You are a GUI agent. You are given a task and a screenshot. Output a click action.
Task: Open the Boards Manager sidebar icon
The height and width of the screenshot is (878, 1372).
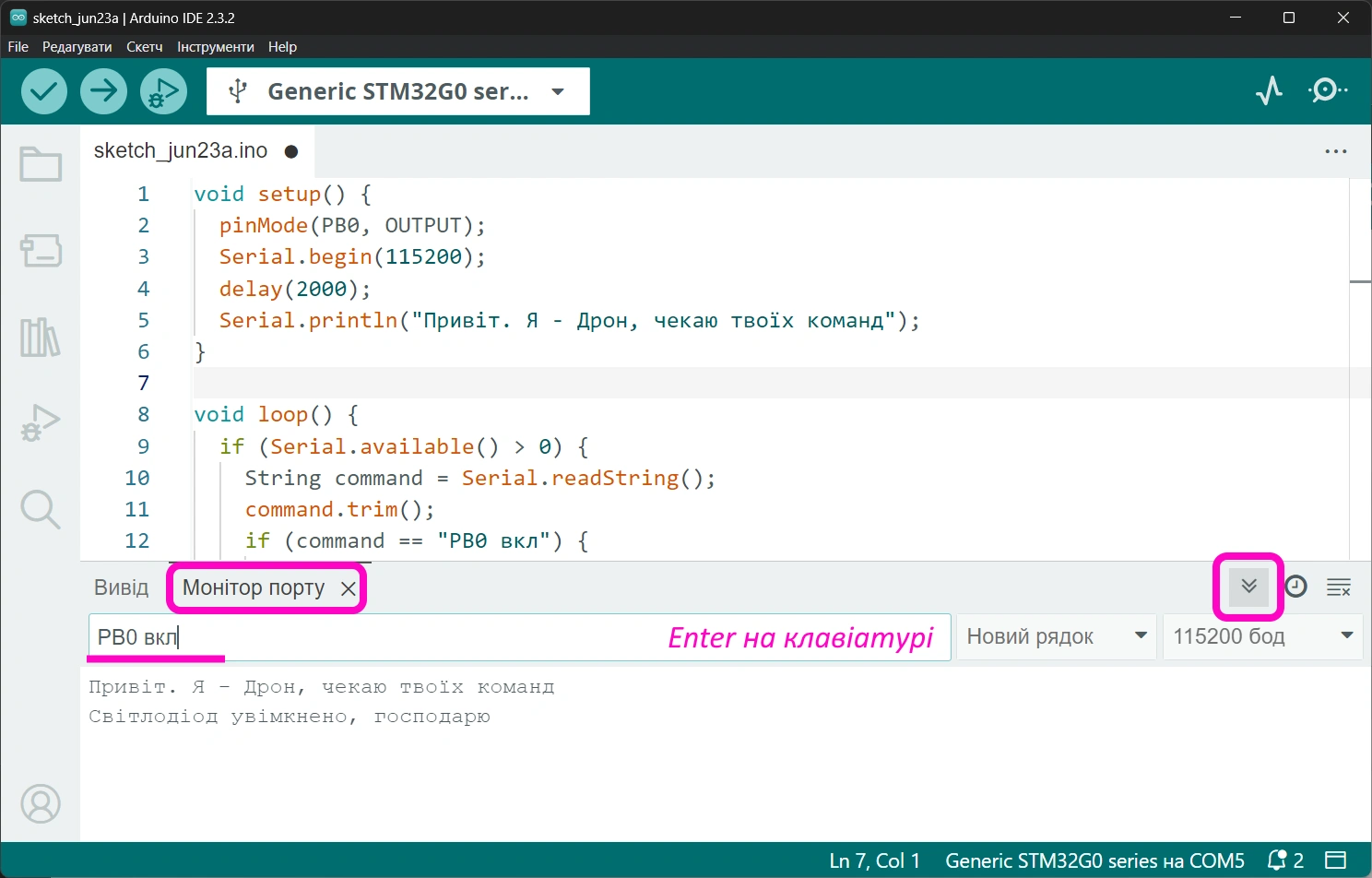pyautogui.click(x=41, y=250)
